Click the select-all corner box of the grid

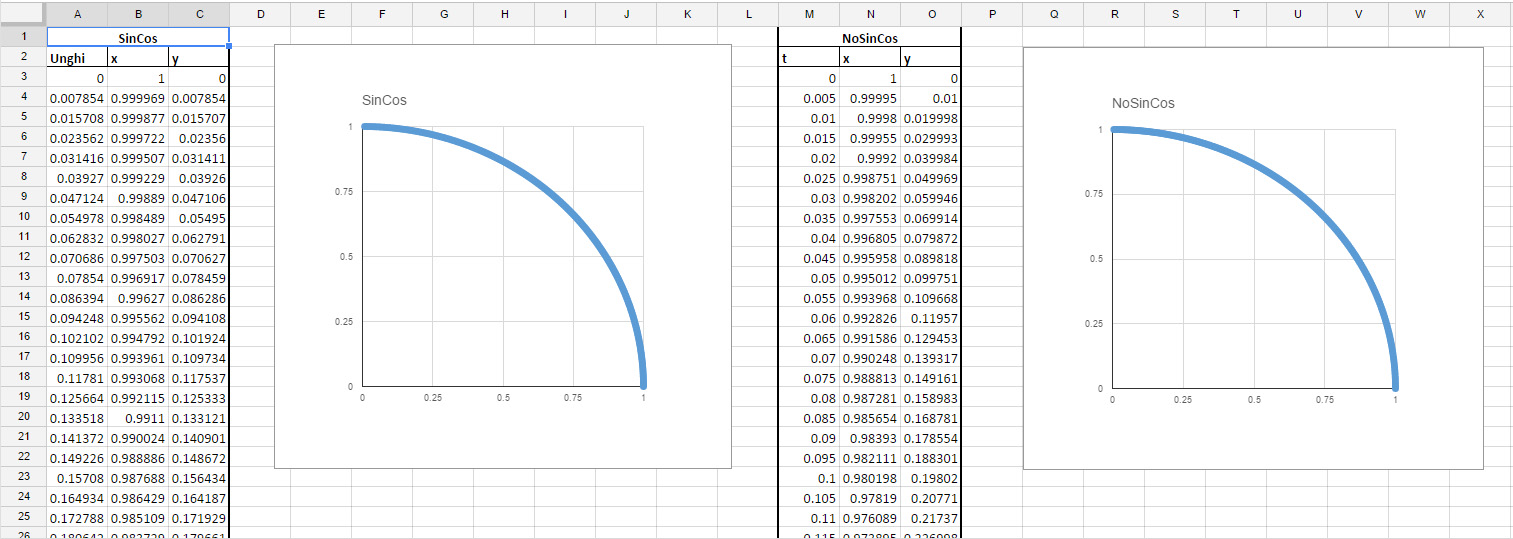point(22,14)
